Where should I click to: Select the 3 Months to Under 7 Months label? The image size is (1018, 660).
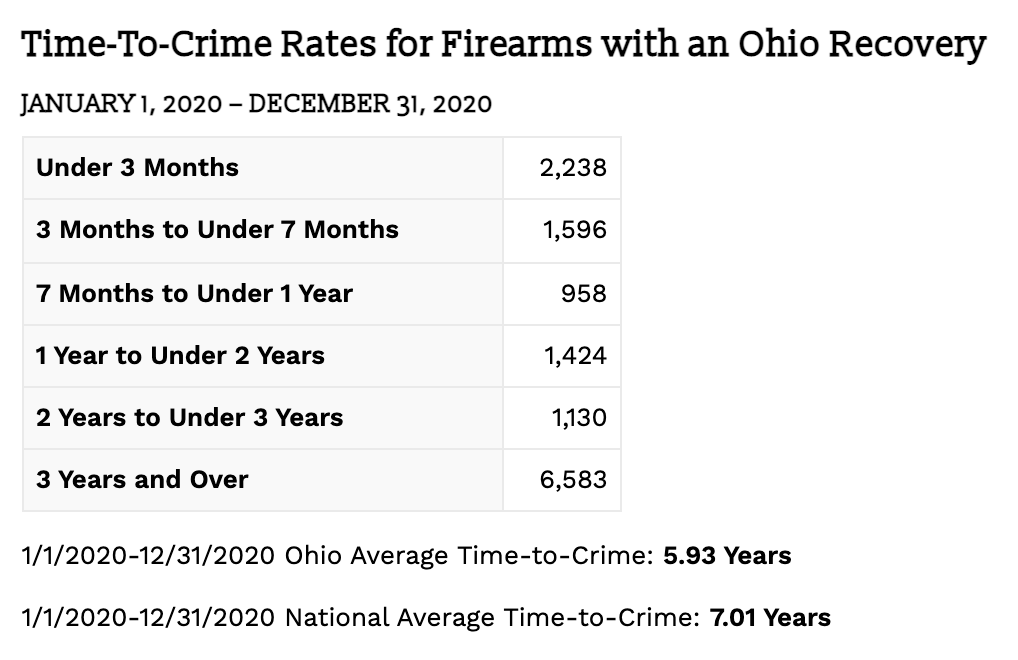coord(217,229)
